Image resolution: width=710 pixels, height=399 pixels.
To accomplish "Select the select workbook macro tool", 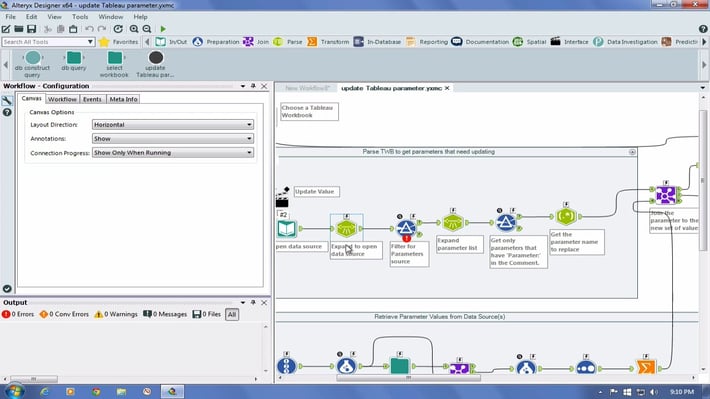I will 115,64.
